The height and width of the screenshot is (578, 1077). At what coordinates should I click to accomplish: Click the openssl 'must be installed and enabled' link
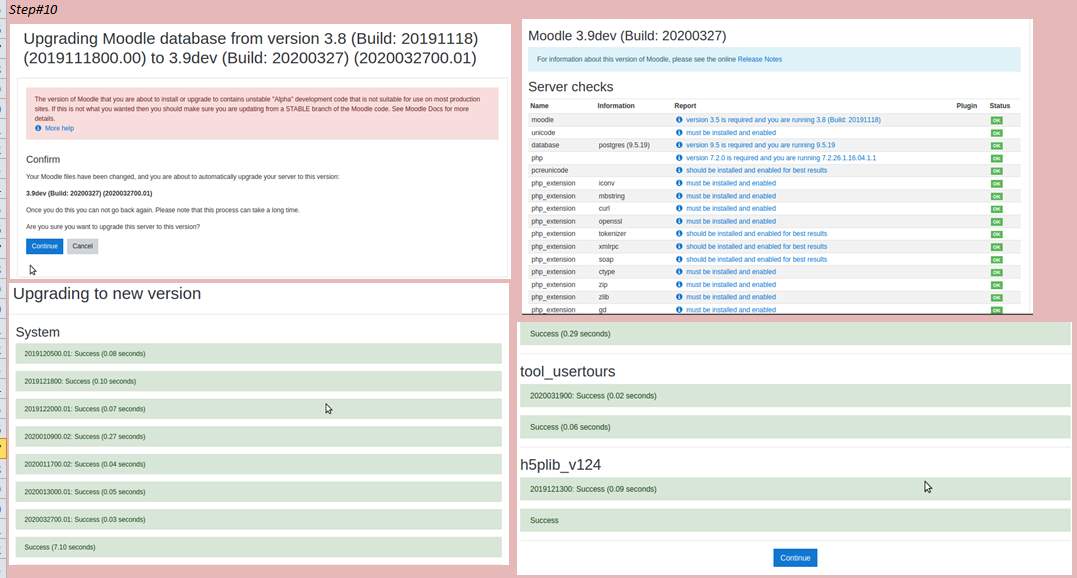click(731, 221)
